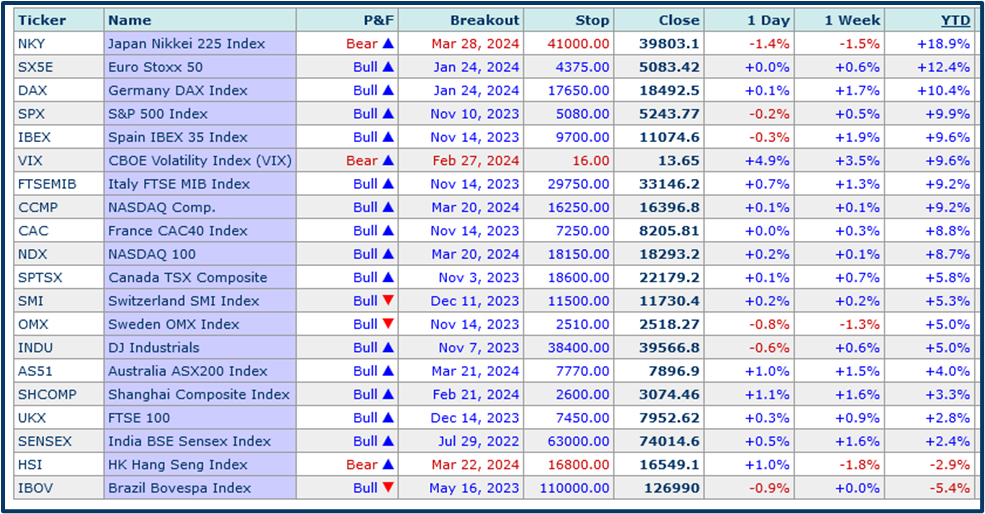Click the stop value 41000.00
The width and height of the screenshot is (985, 514).
pyautogui.click(x=579, y=43)
